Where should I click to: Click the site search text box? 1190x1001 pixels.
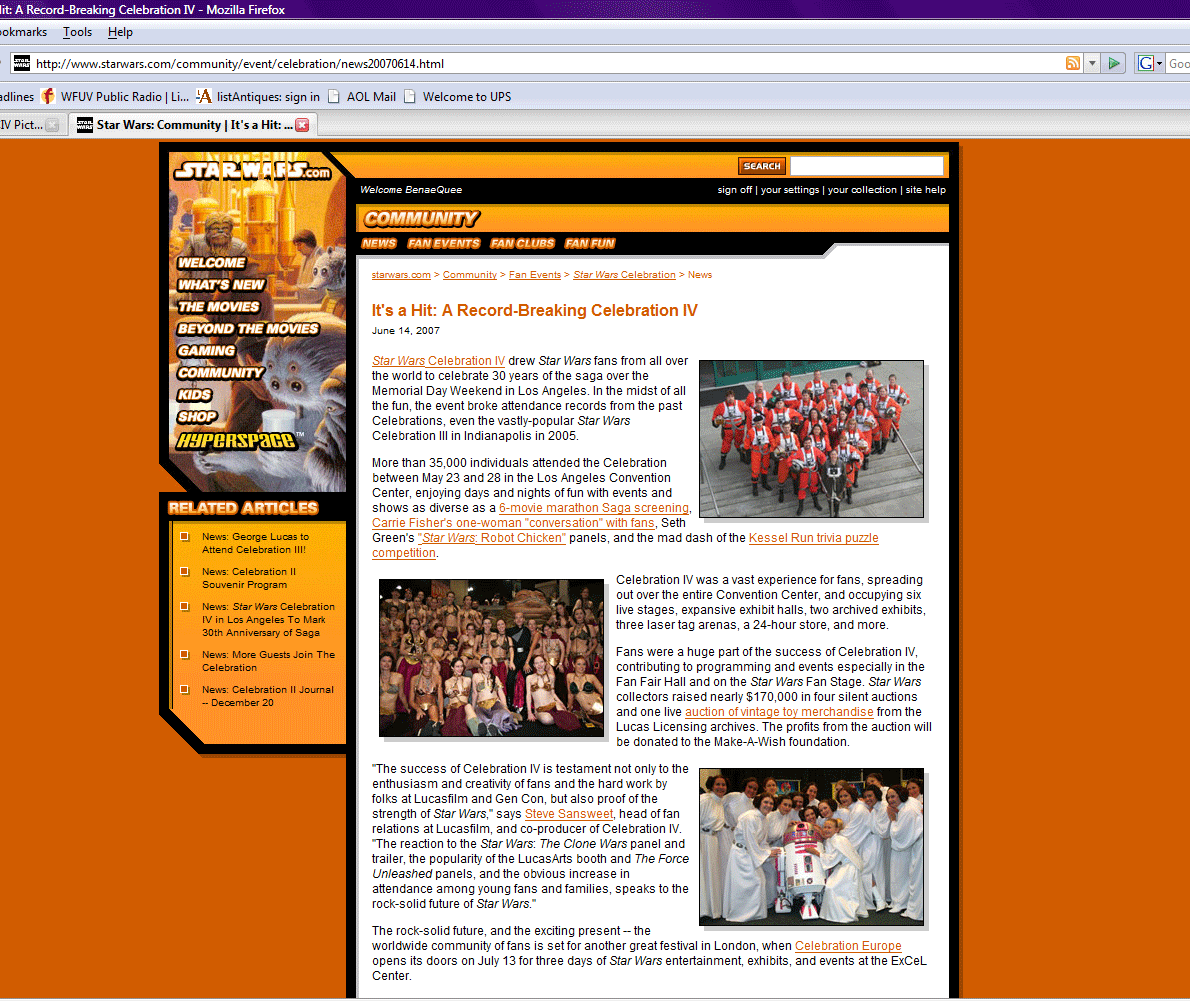coord(867,166)
